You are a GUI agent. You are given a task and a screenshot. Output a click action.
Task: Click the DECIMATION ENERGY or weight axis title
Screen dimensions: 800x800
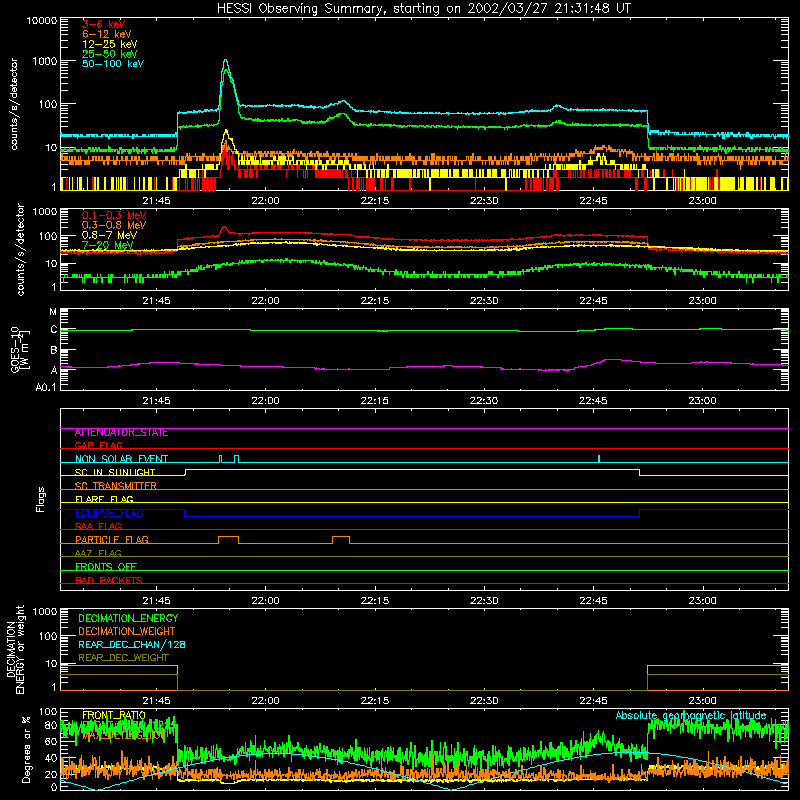tap(15, 649)
